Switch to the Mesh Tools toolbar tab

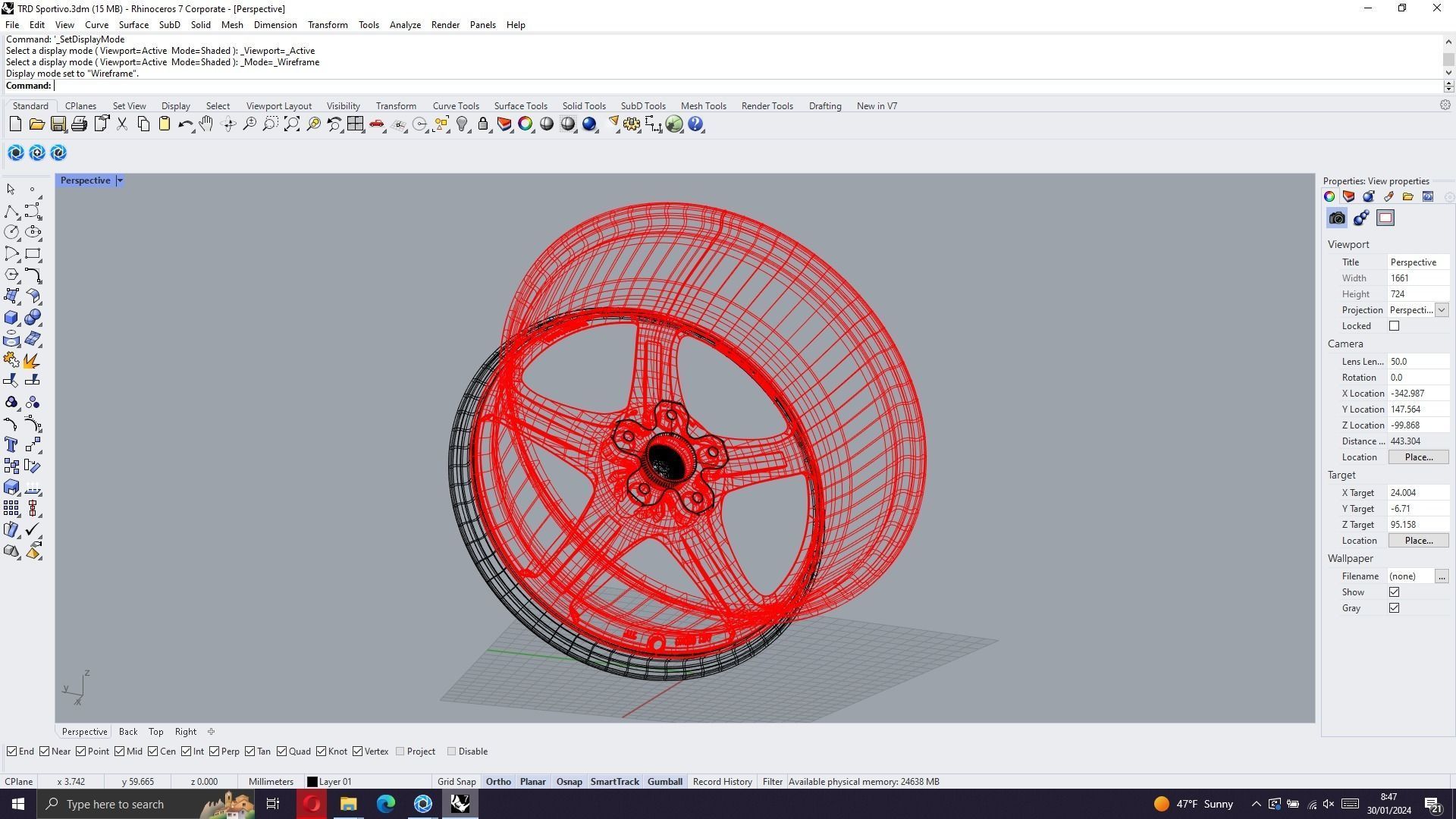(x=703, y=106)
